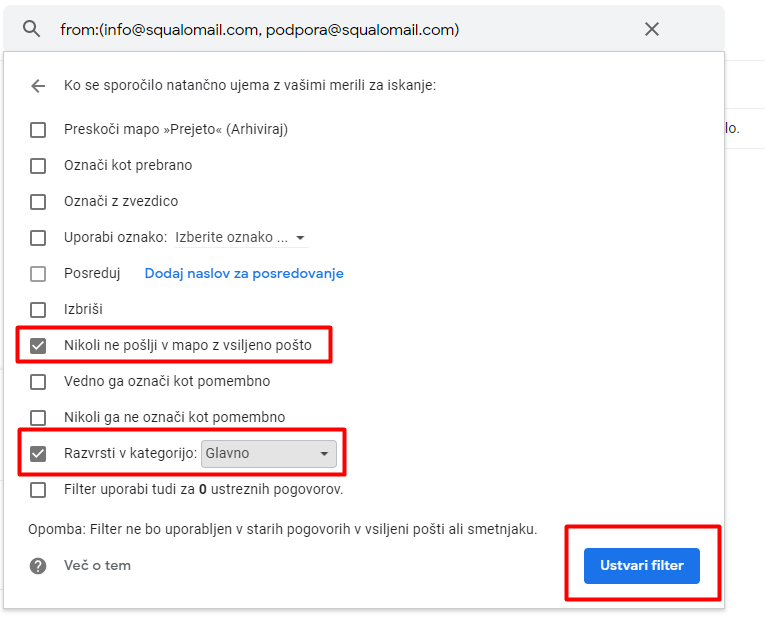Enable 'Vedno ga označi kot pomembno'
Image resolution: width=765 pixels, height=618 pixels.
click(x=38, y=382)
